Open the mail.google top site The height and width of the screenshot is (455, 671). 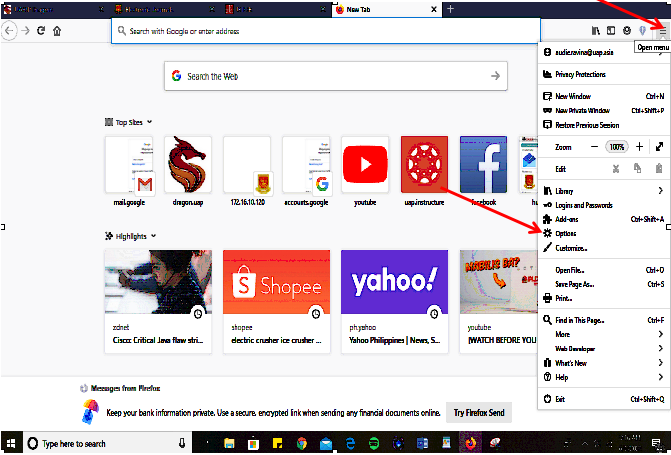129,171
